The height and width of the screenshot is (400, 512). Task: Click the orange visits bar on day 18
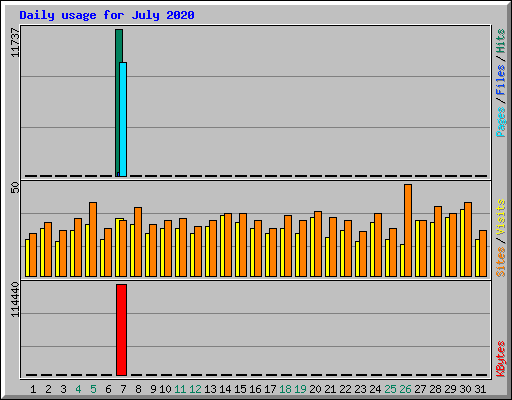coord(288,246)
